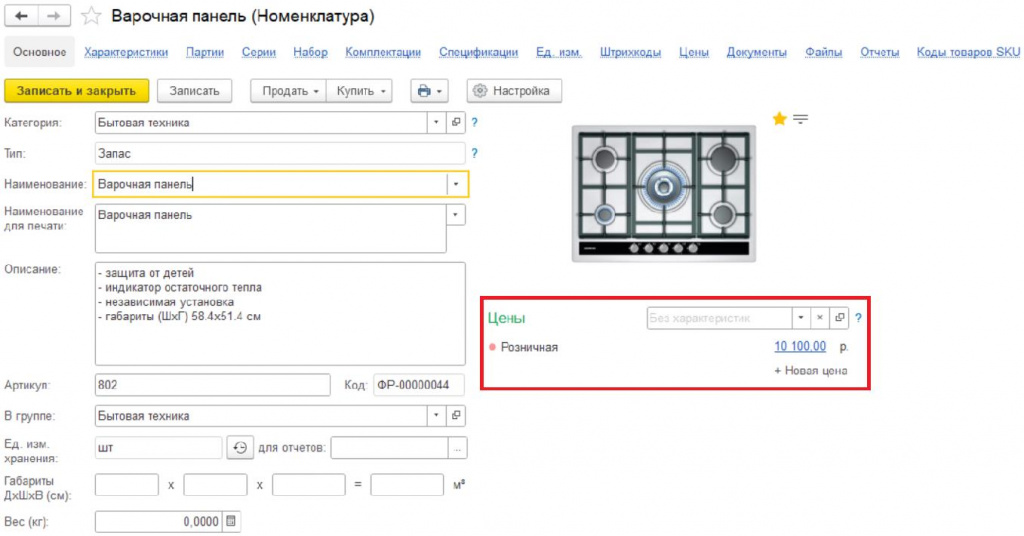Open the Настройка settings button
This screenshot has height=536, width=1024.
click(x=514, y=91)
